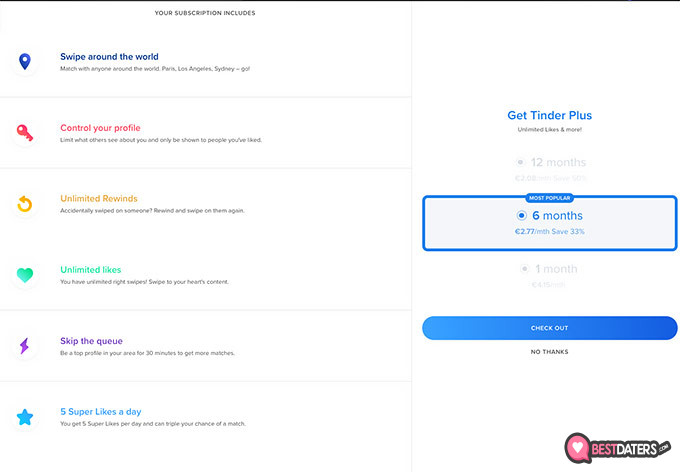Click the green heart icon
Viewport: 680px width, 472px height.
tap(25, 275)
